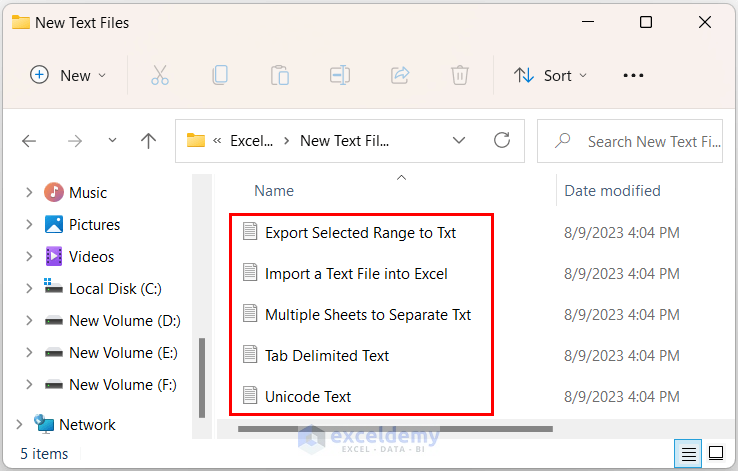Switch to details view layout
Image resolution: width=738 pixels, height=471 pixels.
click(689, 454)
